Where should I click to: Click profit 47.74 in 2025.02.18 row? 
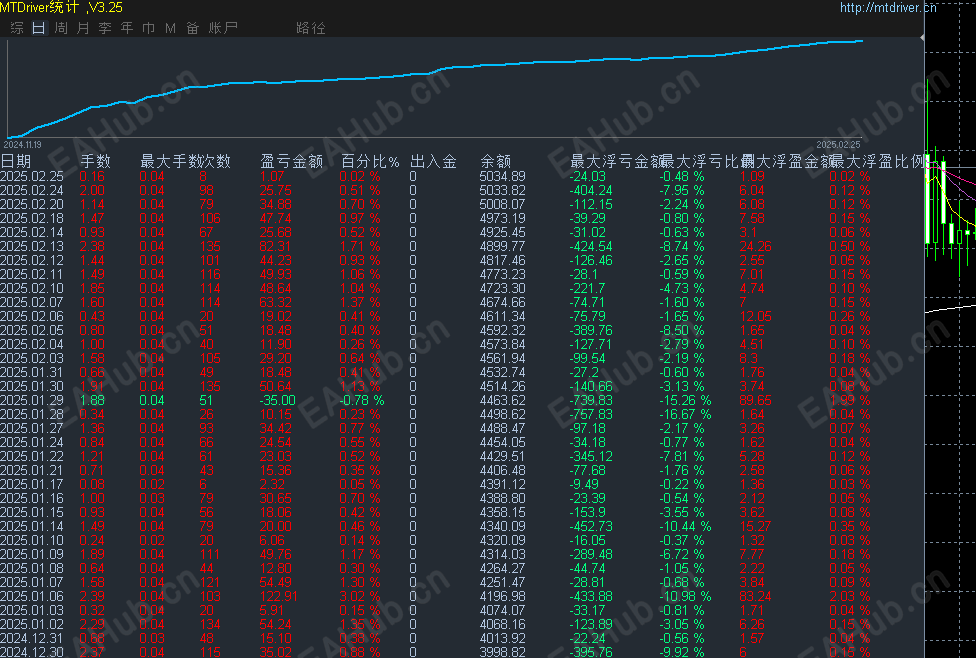pyautogui.click(x=275, y=219)
